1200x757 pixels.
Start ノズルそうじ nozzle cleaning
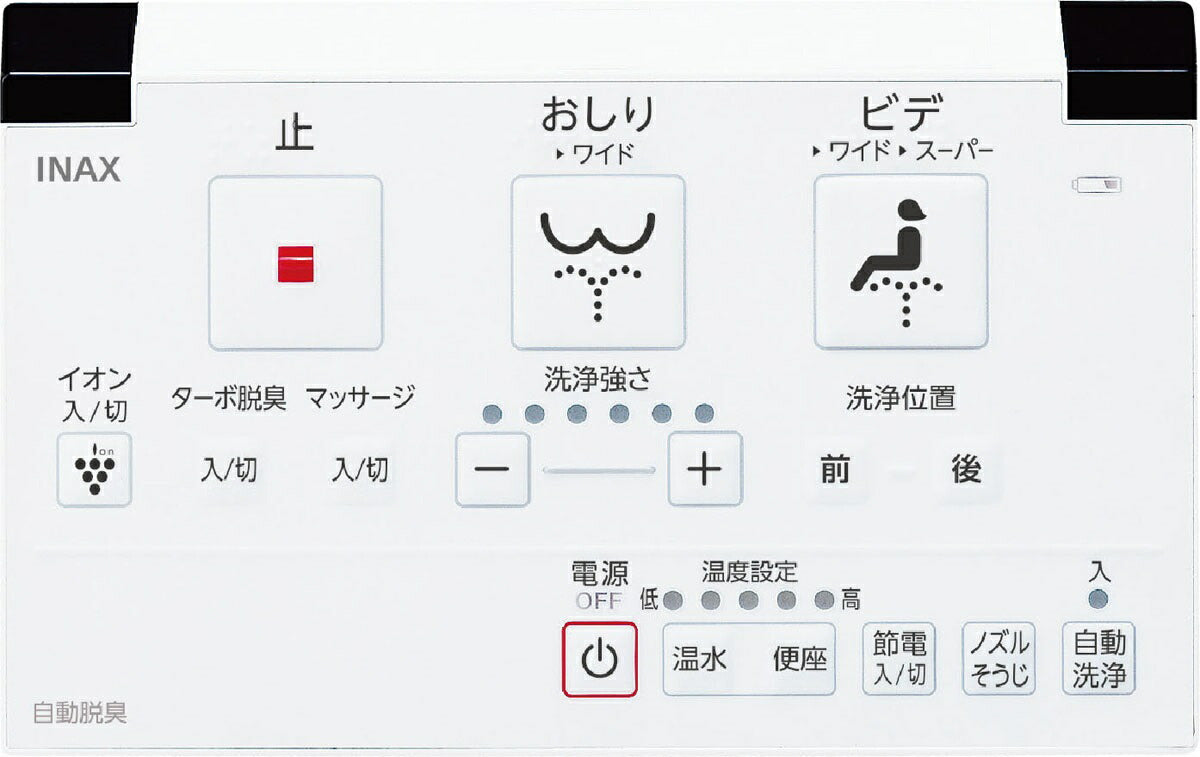(999, 659)
